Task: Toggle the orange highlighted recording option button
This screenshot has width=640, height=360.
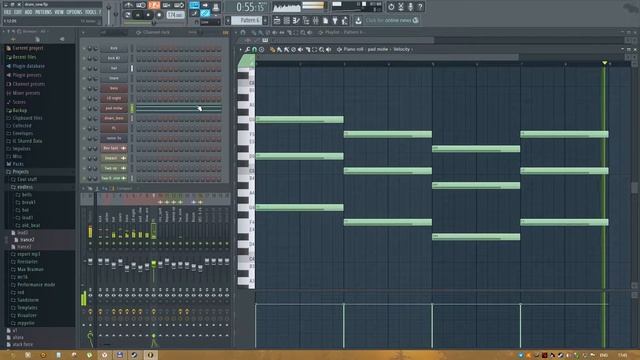Action: tap(154, 5)
